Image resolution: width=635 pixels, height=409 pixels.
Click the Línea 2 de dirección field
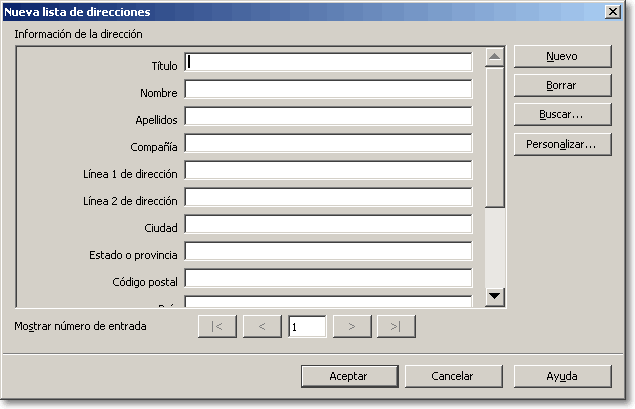(328, 197)
